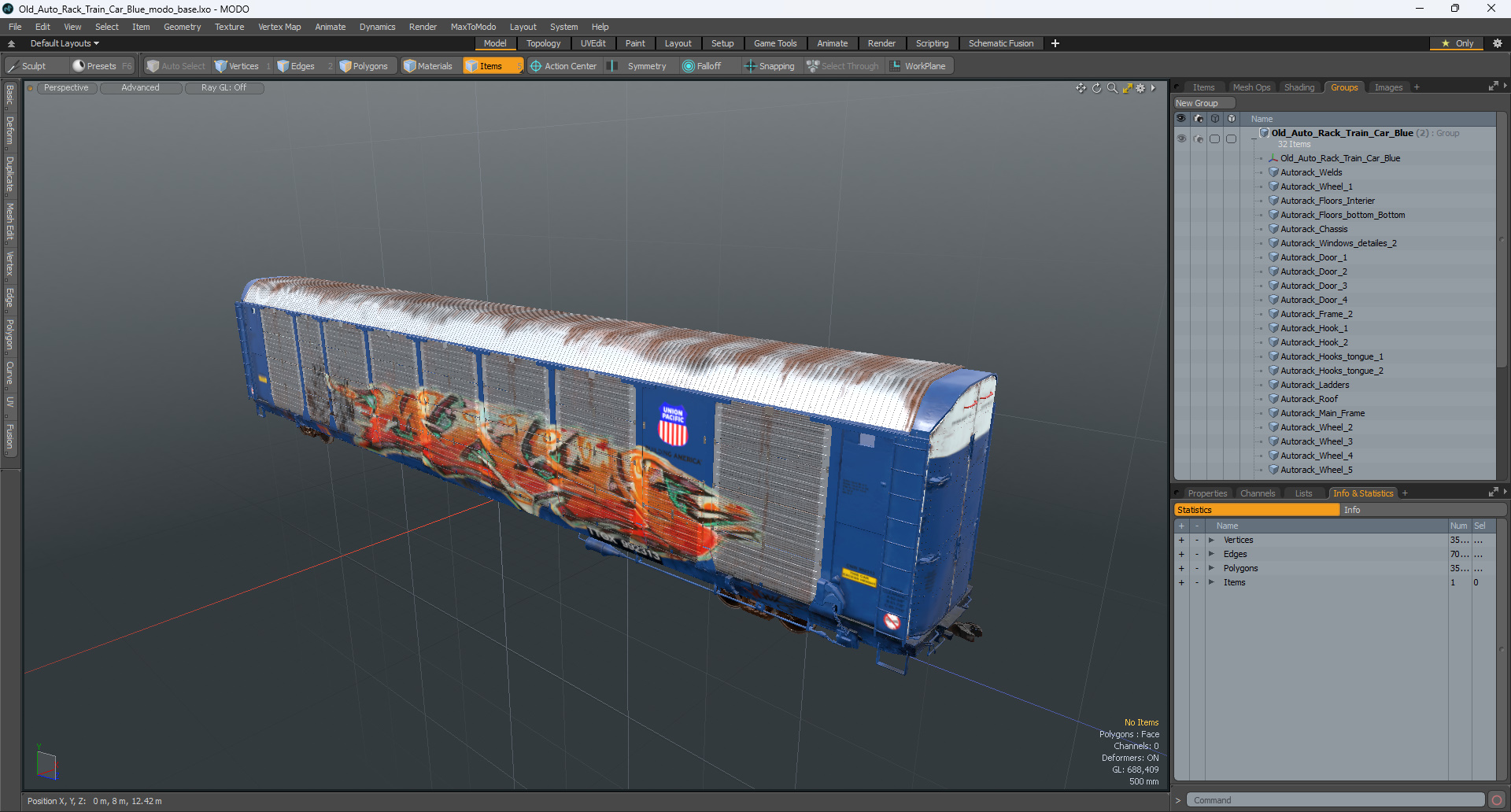Open the Geometry menu
1511x812 pixels.
point(182,27)
